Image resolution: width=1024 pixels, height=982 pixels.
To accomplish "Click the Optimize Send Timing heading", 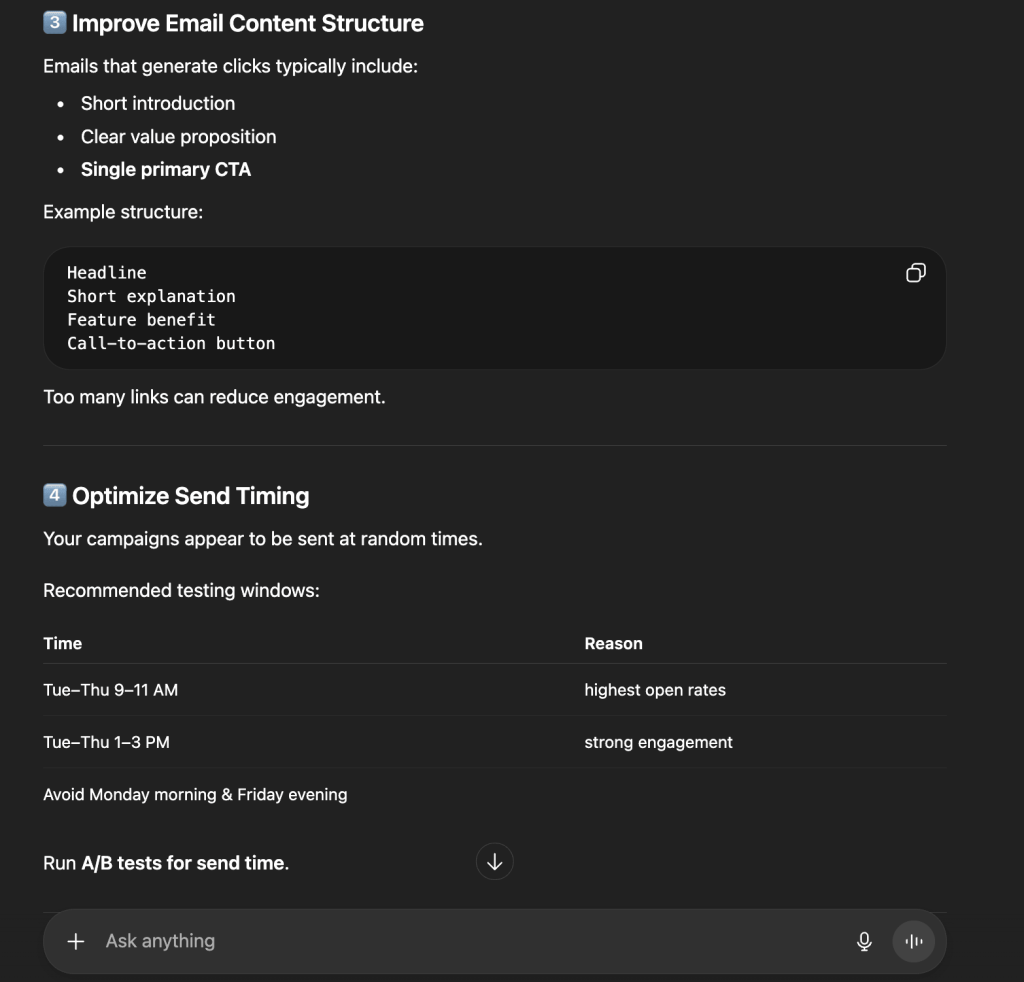I will pos(191,496).
